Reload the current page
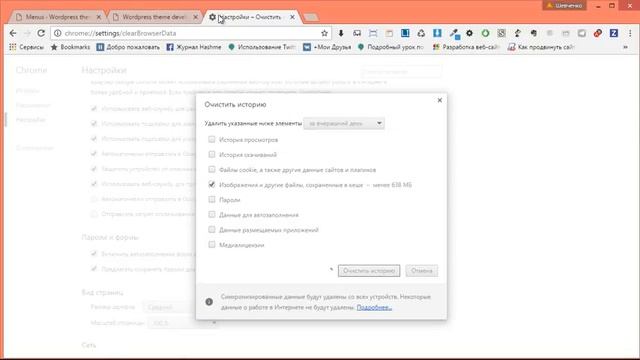Screen dimensions: 640x360 point(41,33)
